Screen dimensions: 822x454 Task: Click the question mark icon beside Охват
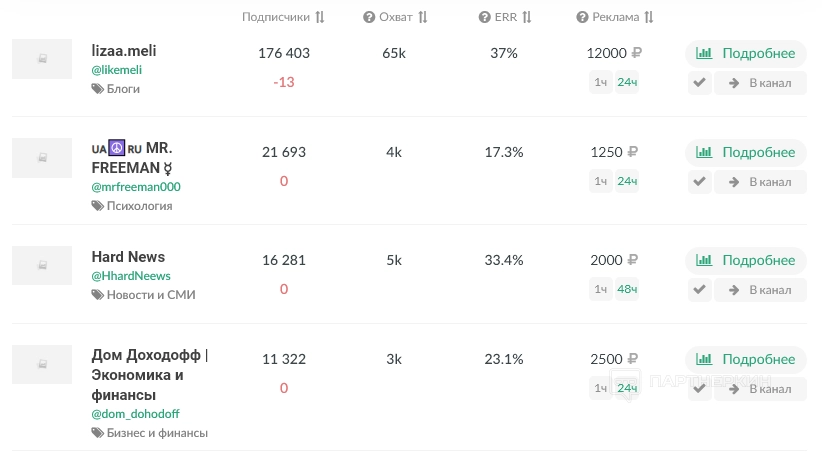point(369,17)
